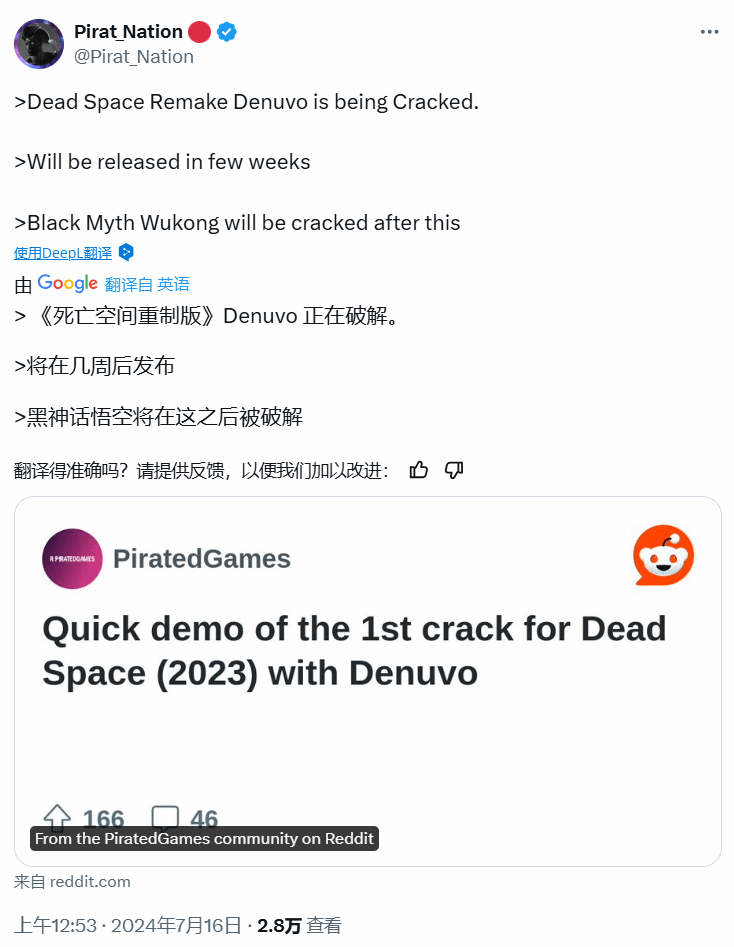The image size is (734, 947).
Task: Open the Dead Space crack demo post title
Action: point(354,650)
